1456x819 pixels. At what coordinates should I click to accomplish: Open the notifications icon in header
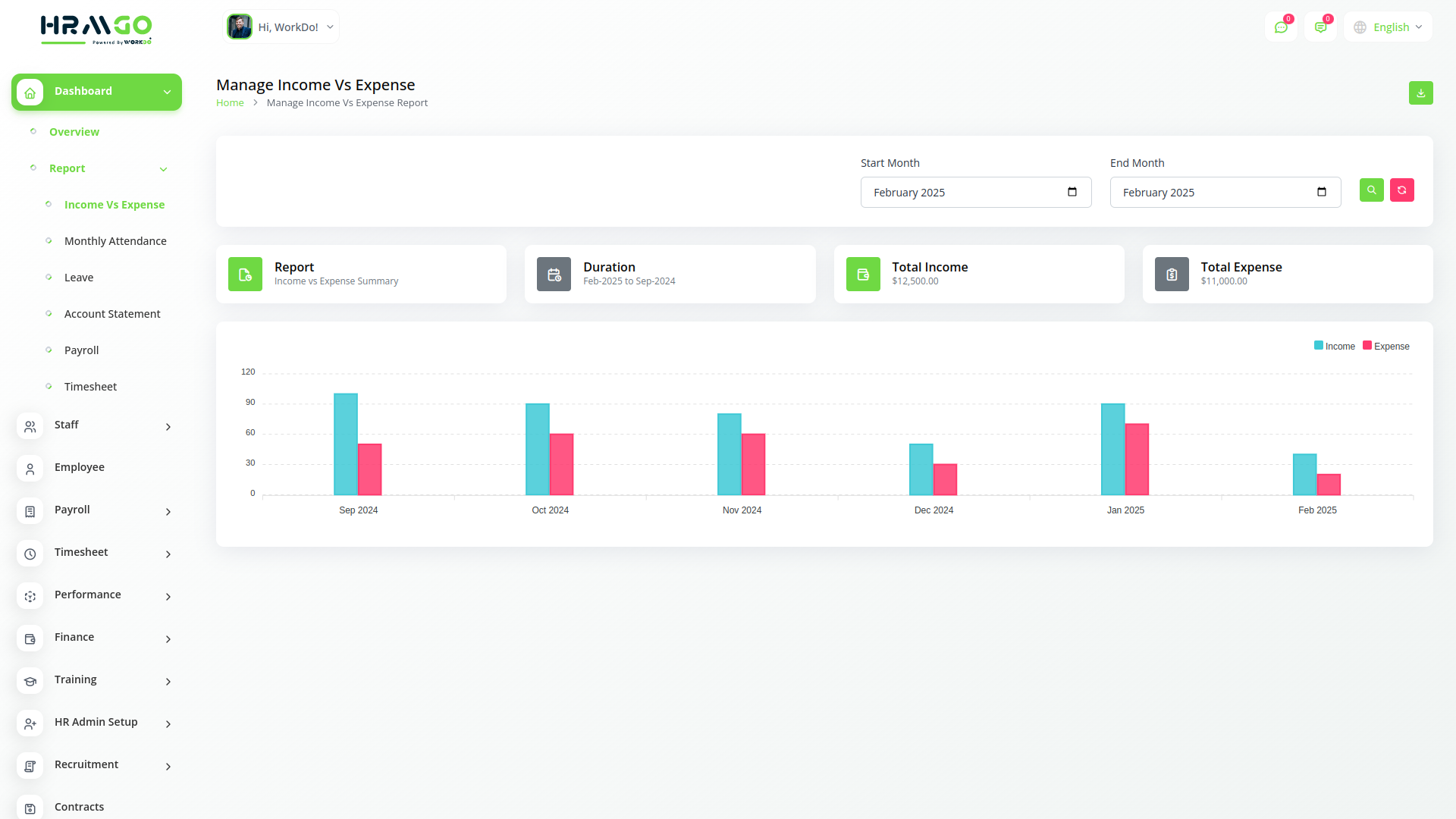1320,27
